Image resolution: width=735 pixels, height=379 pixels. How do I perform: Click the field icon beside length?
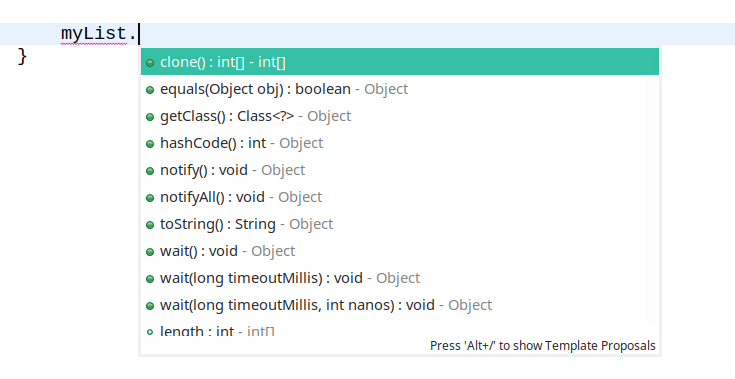[x=150, y=332]
